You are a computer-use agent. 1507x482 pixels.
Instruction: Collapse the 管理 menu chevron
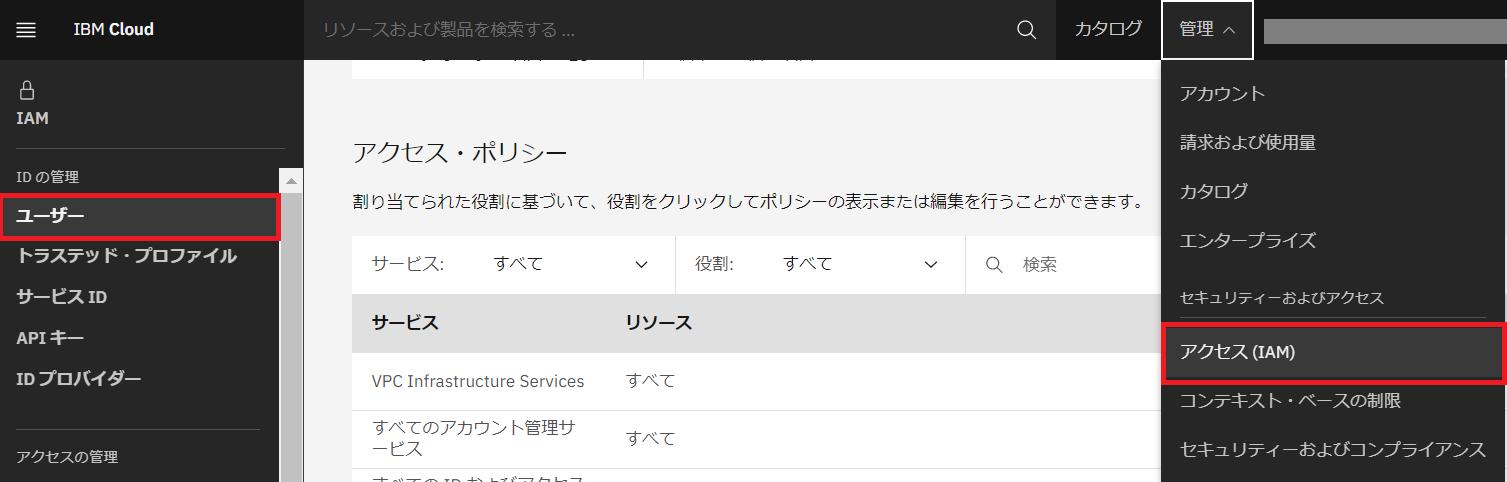click(x=1229, y=30)
